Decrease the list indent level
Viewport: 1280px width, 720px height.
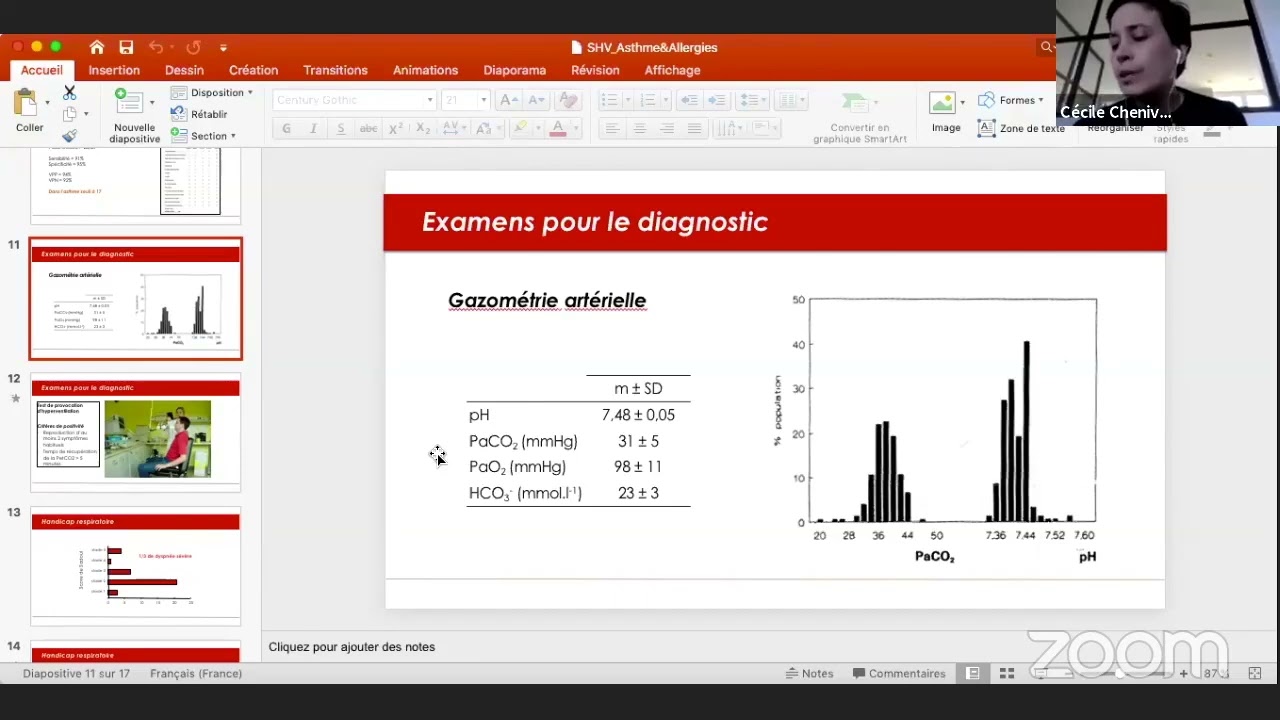coord(688,100)
